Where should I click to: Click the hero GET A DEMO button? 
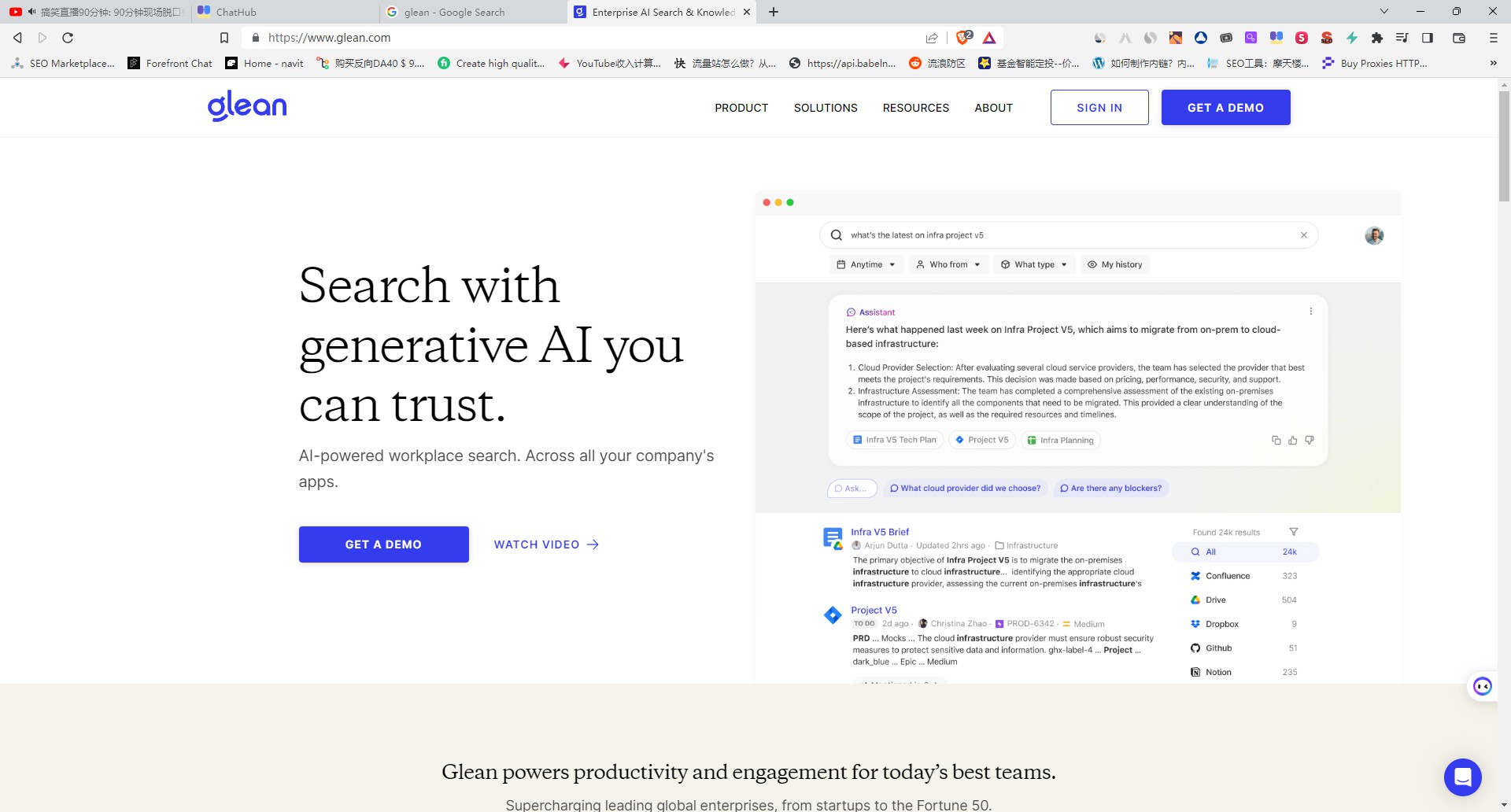coord(383,544)
